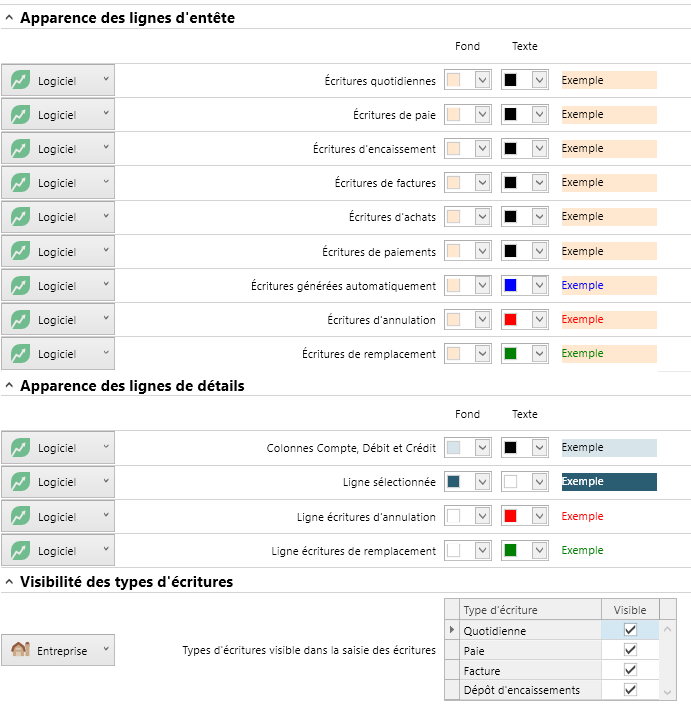This screenshot has height=704, width=691.
Task: Click Entreprise button label
Action: point(62,651)
